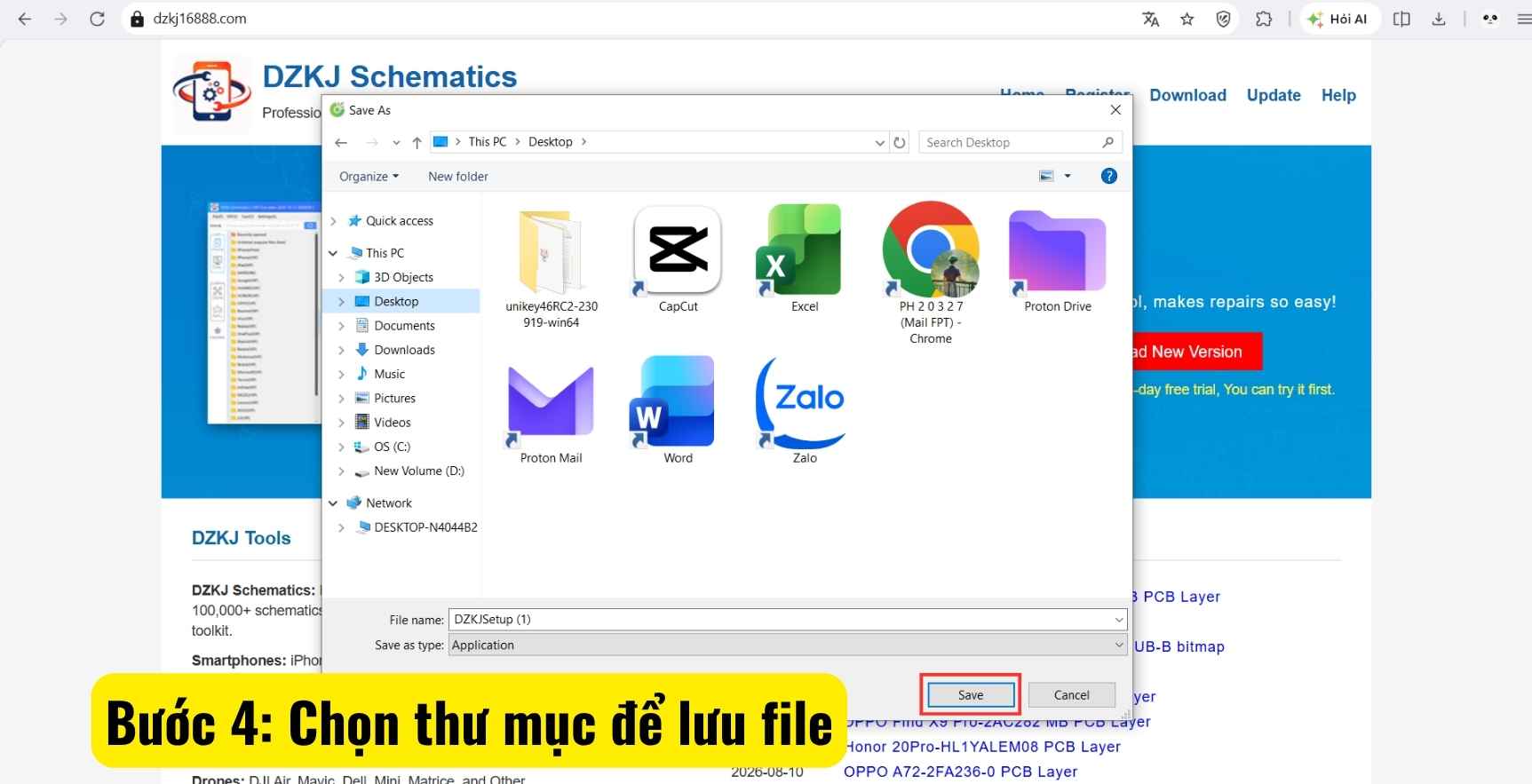Click the DZKJ Schematics logo
This screenshot has height=784, width=1532.
click(212, 91)
